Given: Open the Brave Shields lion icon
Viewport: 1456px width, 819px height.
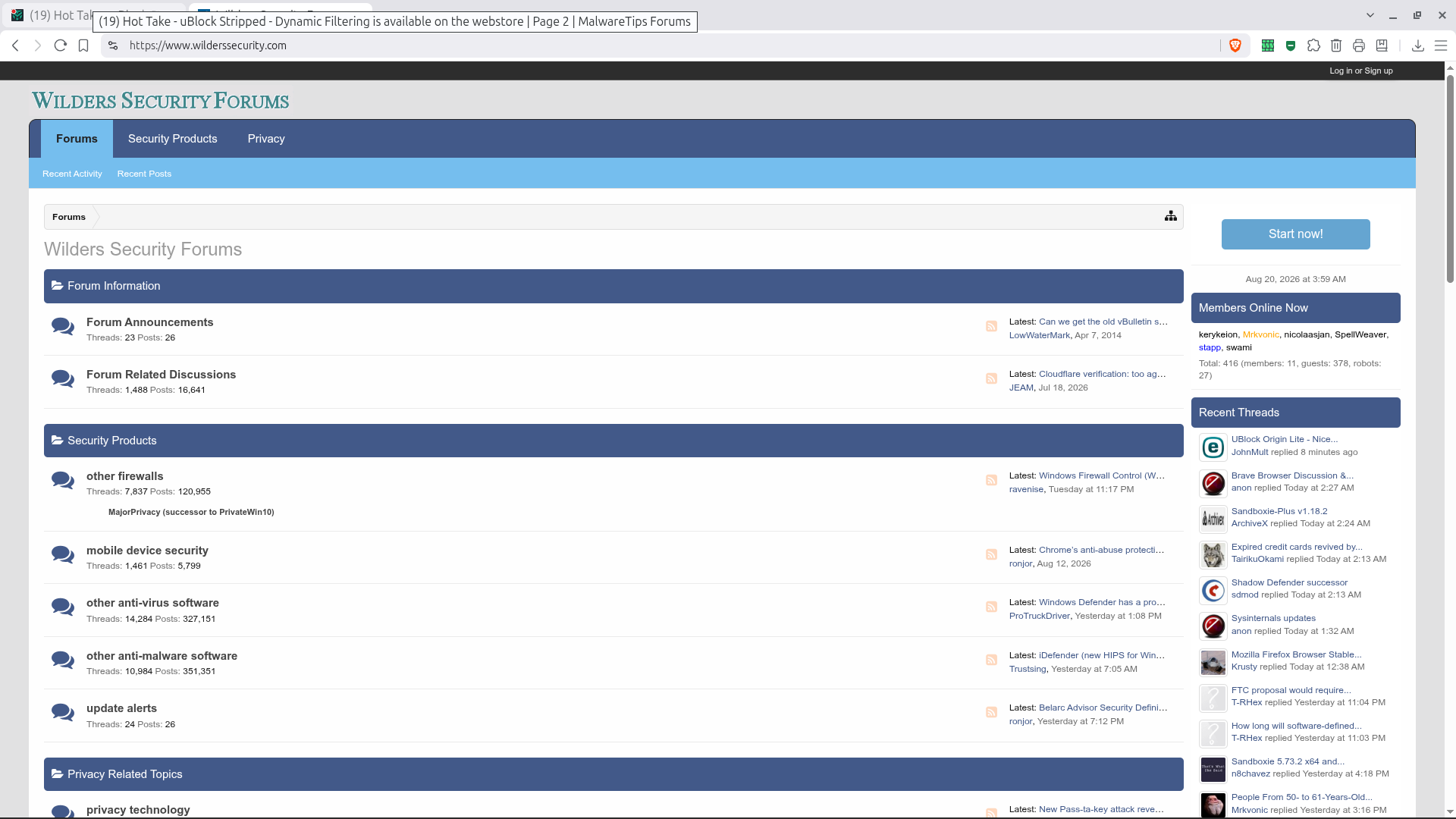Looking at the screenshot, I should coord(1235,45).
